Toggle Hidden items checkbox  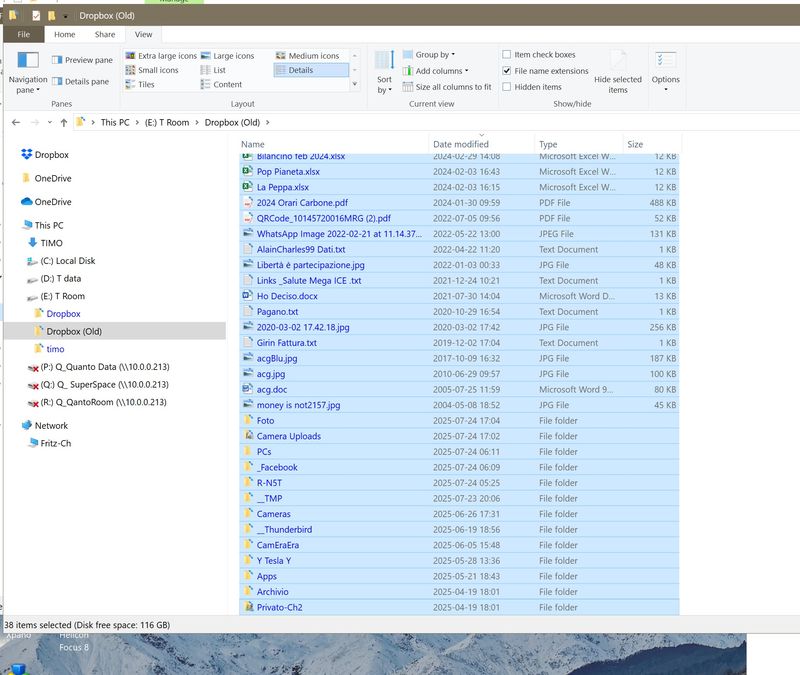coord(507,87)
